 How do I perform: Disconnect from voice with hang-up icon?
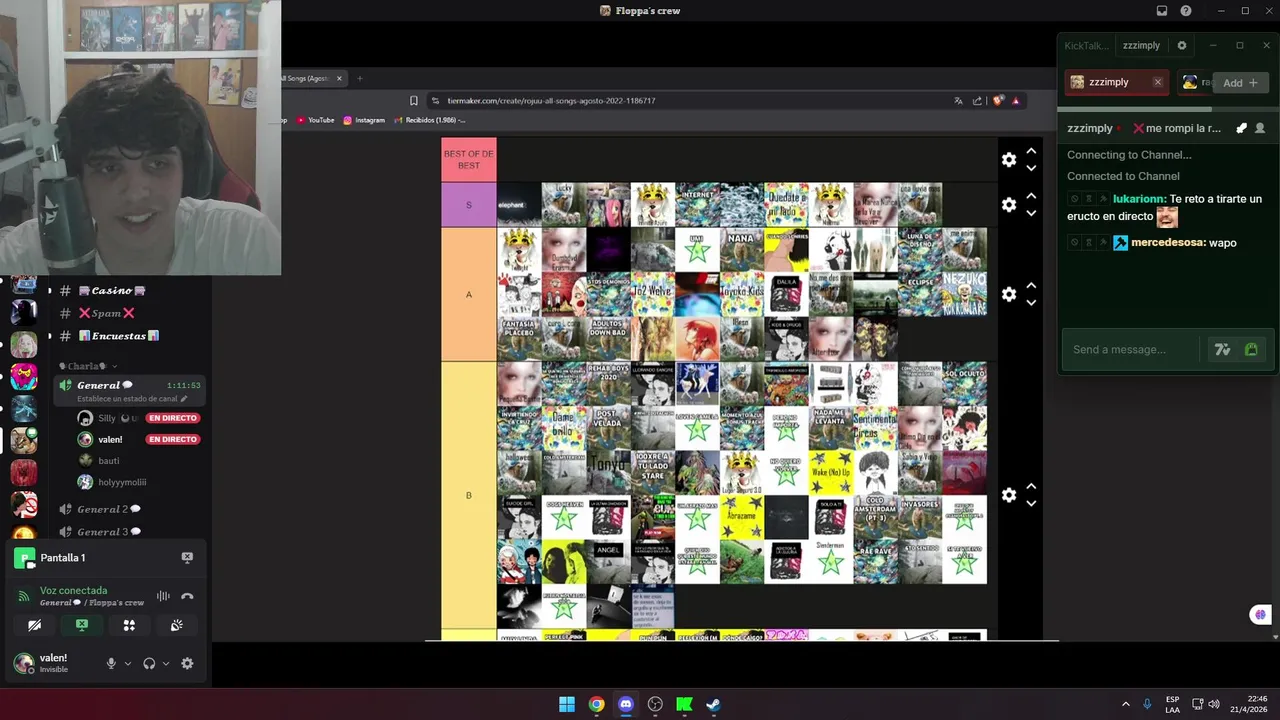(187, 596)
